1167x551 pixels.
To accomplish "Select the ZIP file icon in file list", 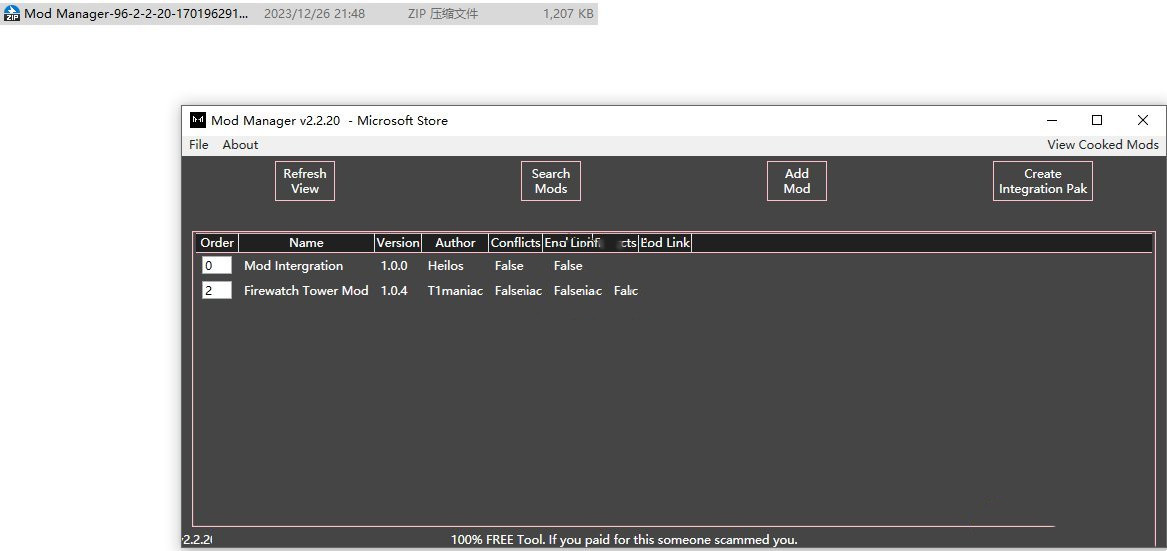I will [x=12, y=14].
